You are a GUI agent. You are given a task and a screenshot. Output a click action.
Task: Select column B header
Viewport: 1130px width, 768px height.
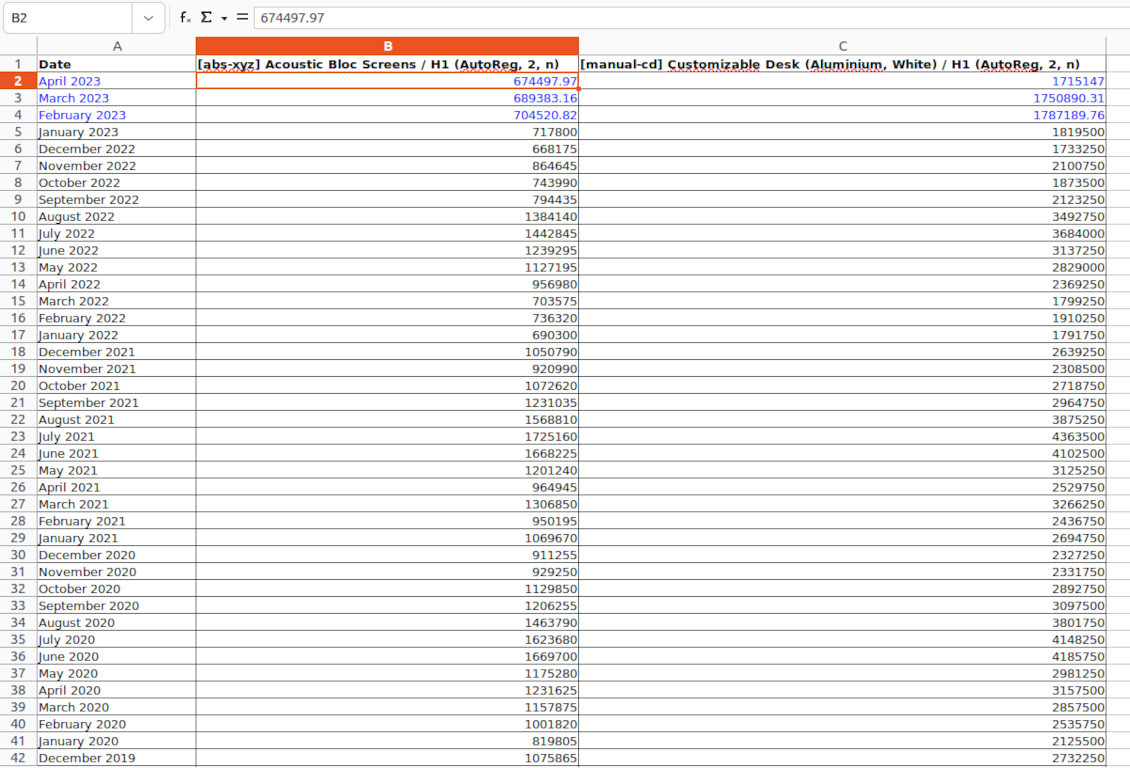coord(388,46)
